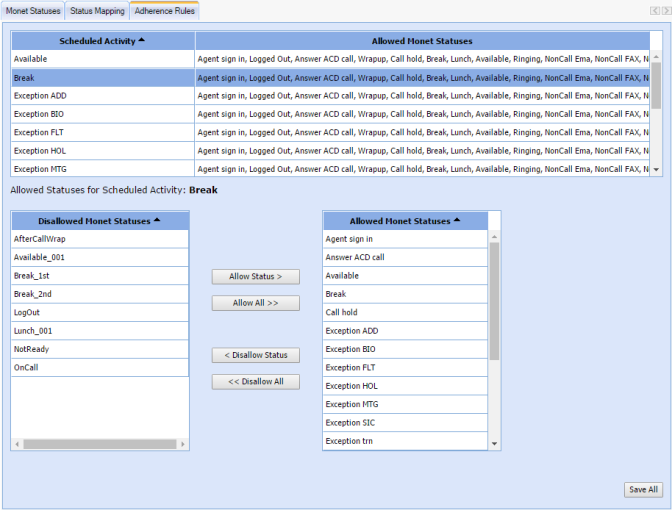Image resolution: width=672 pixels, height=510 pixels.
Task: Click the Allow Status > button
Action: [x=255, y=276]
